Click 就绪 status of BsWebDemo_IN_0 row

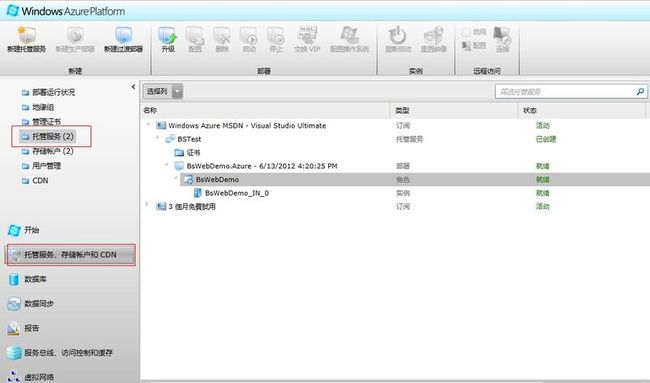(543, 193)
